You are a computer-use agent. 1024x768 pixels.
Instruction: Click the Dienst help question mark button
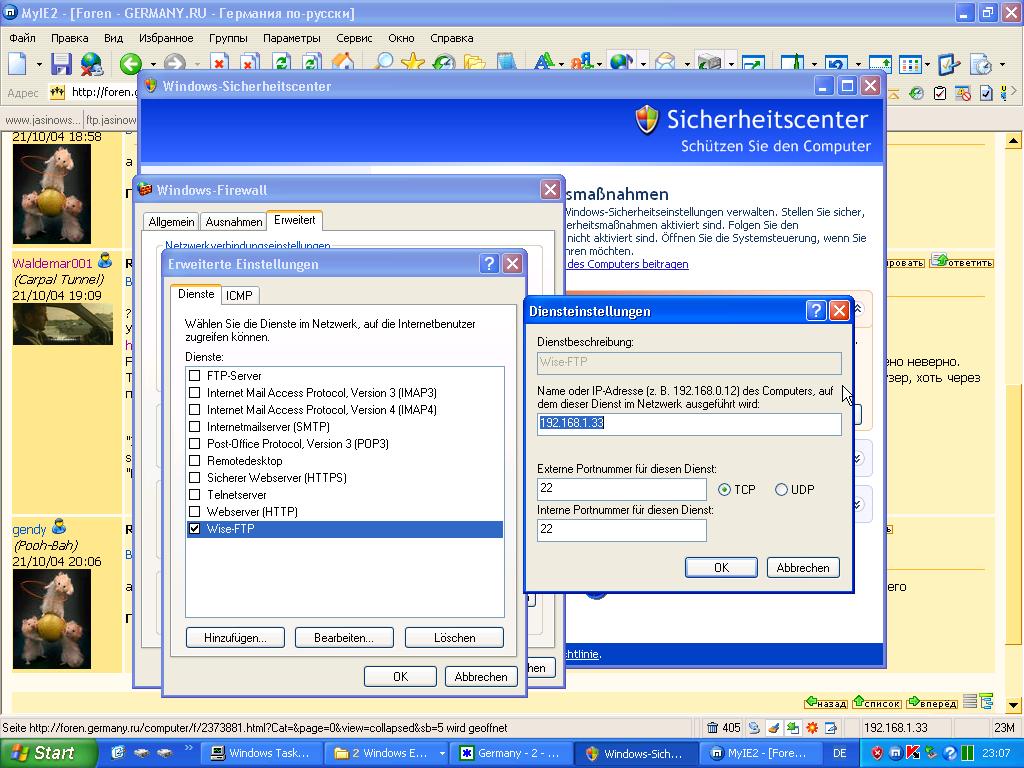[x=816, y=310]
